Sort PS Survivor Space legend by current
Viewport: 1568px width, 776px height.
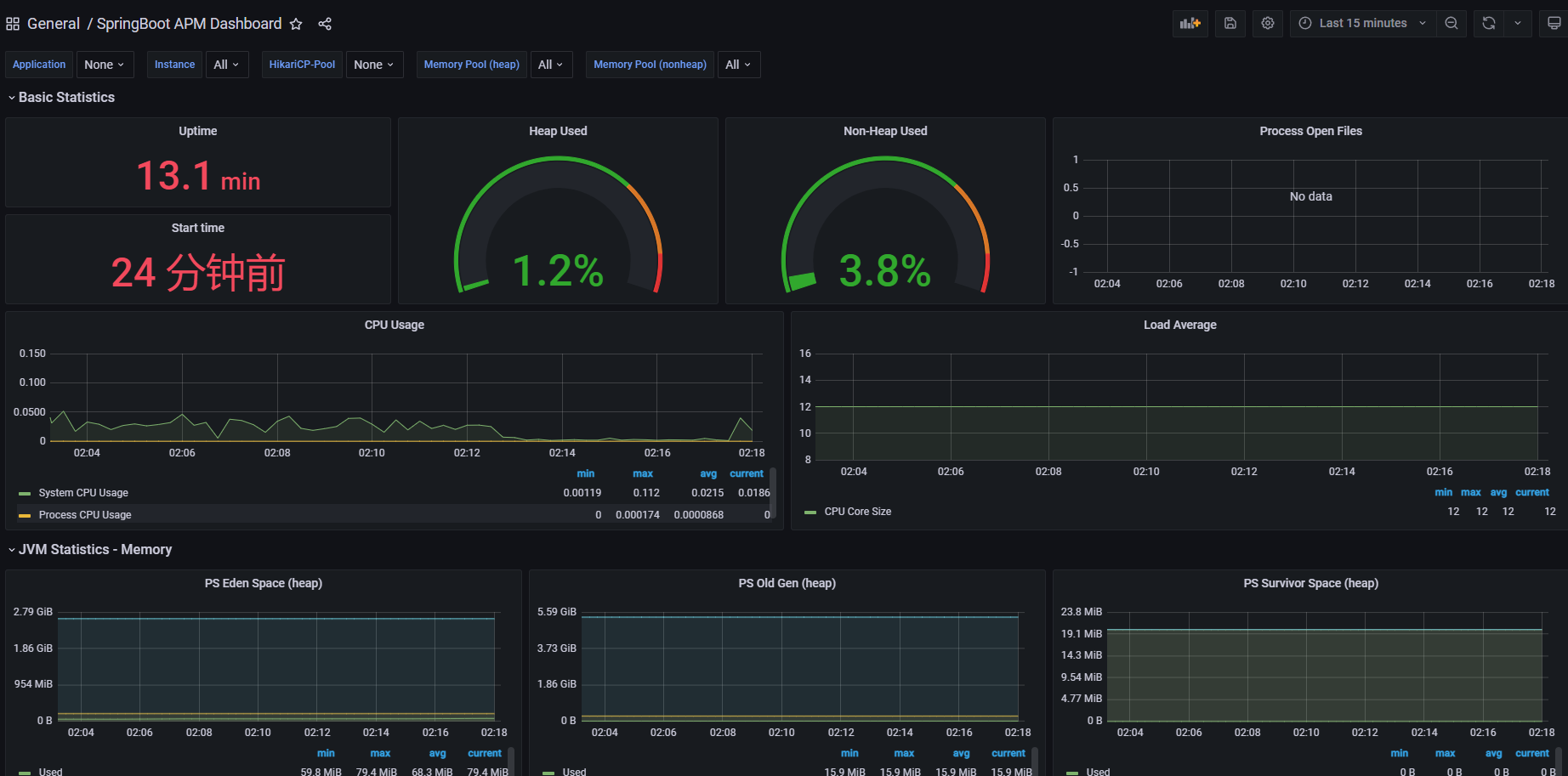1532,753
